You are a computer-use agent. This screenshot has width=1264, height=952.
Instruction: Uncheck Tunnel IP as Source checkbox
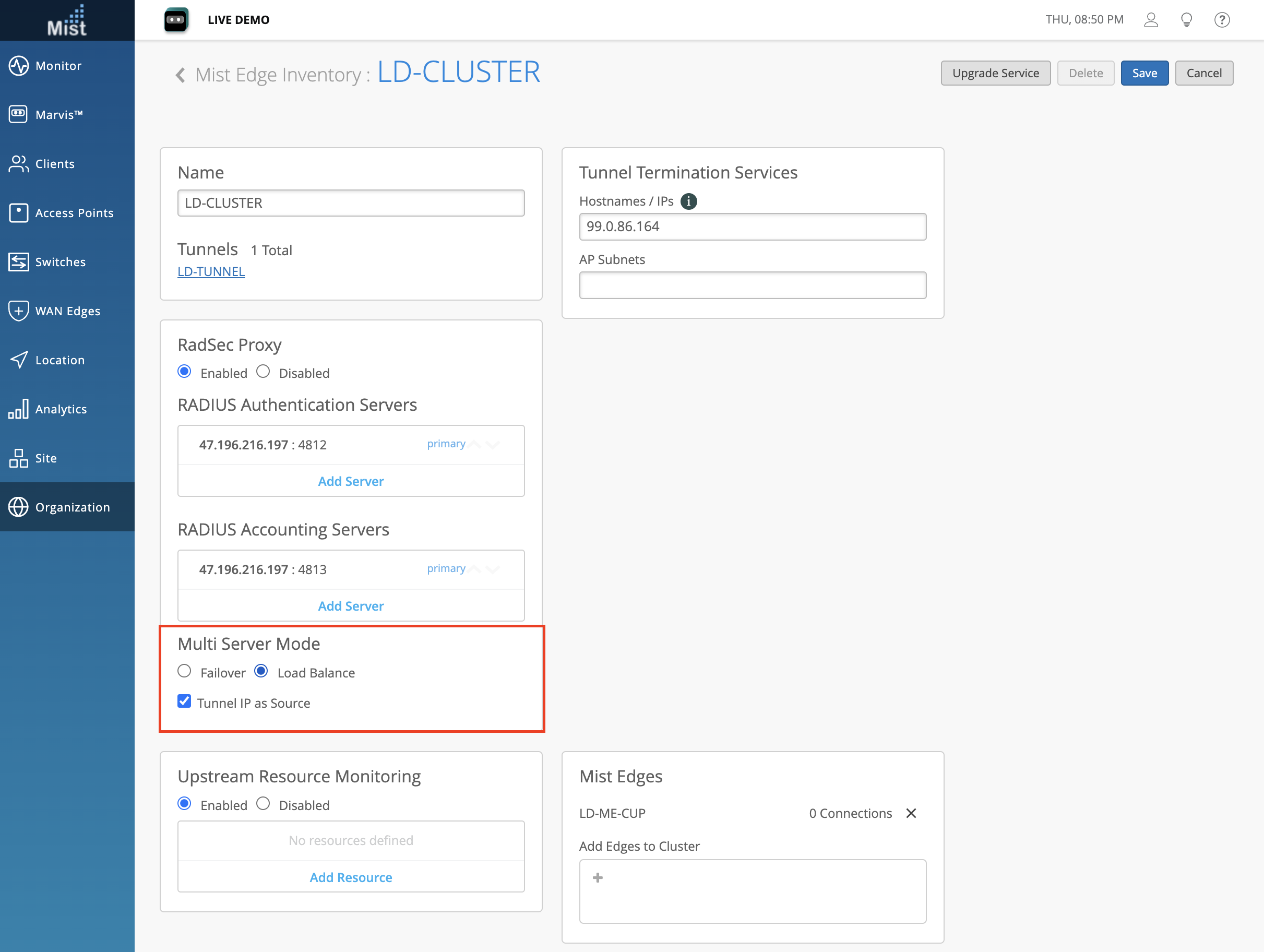184,701
